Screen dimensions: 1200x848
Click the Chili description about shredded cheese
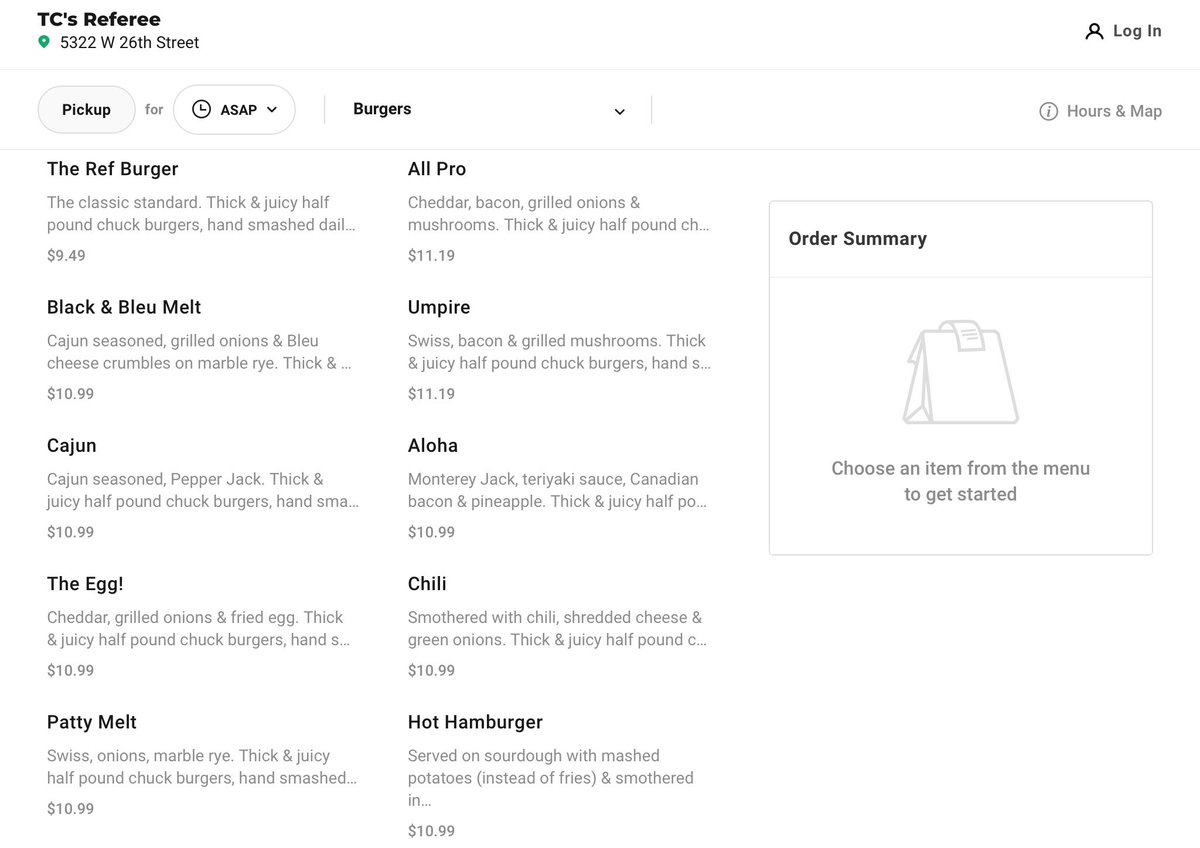557,629
